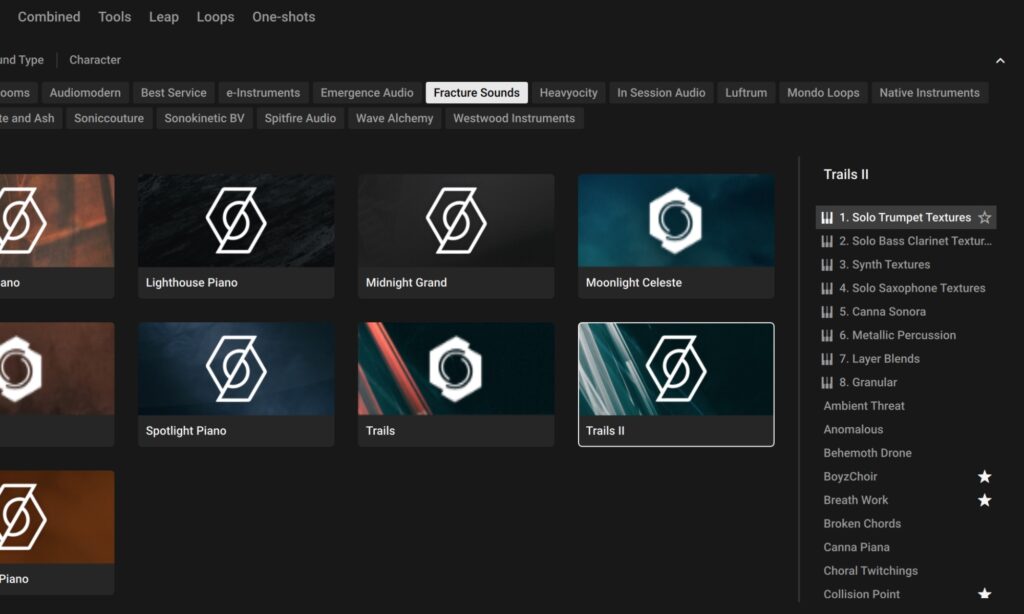Open the Leap tab
This screenshot has width=1024, height=614.
click(163, 17)
